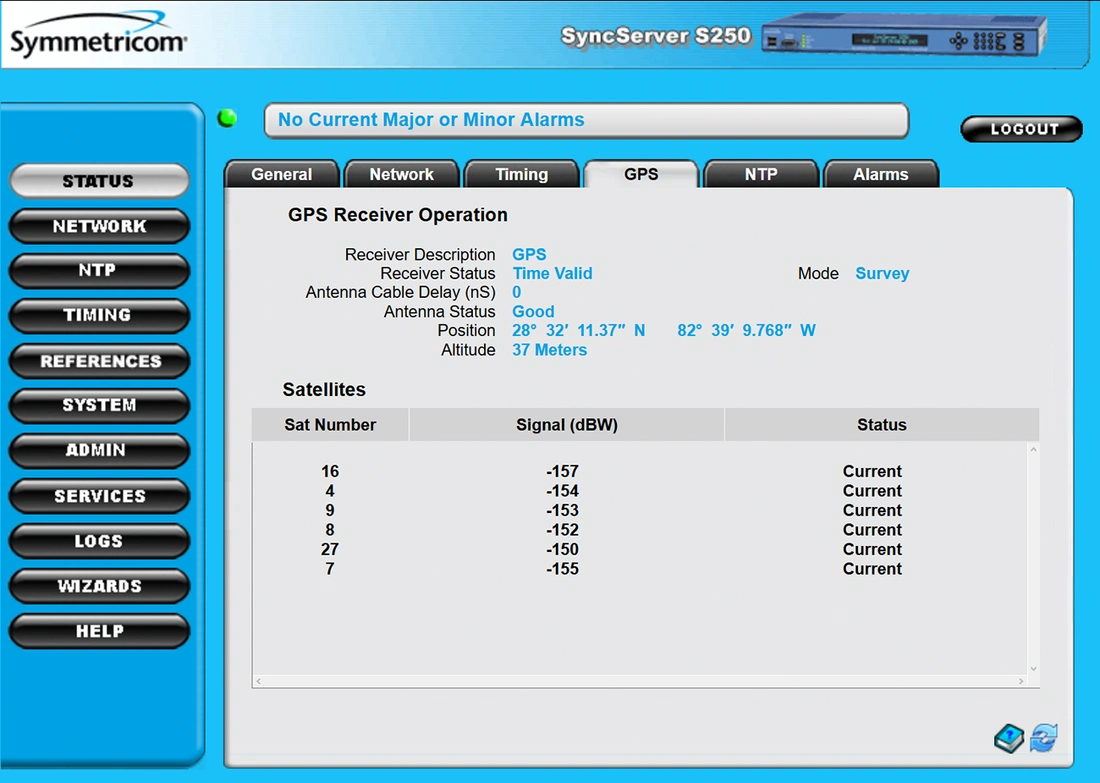Switch to the Network tab
This screenshot has height=783, width=1100.
(402, 174)
